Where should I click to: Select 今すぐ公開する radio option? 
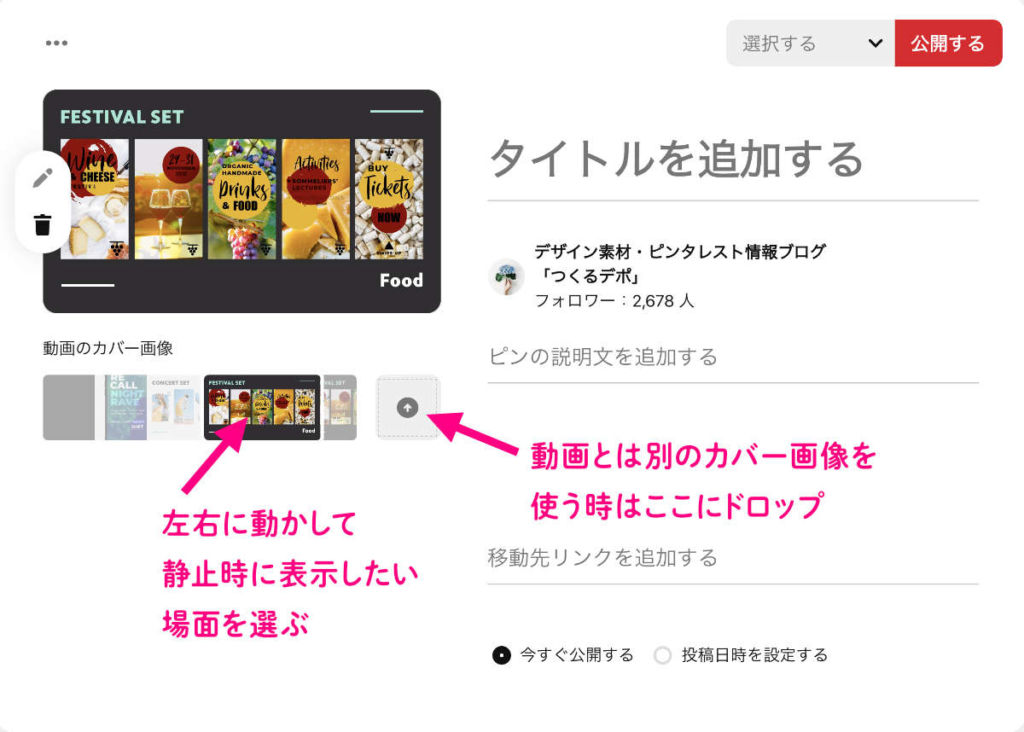coord(502,655)
